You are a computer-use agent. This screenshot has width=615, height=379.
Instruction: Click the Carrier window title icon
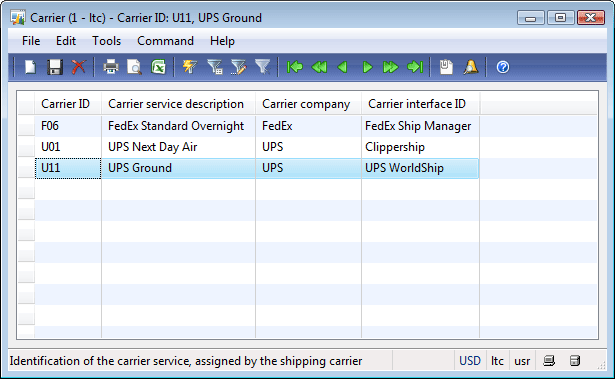(18, 18)
